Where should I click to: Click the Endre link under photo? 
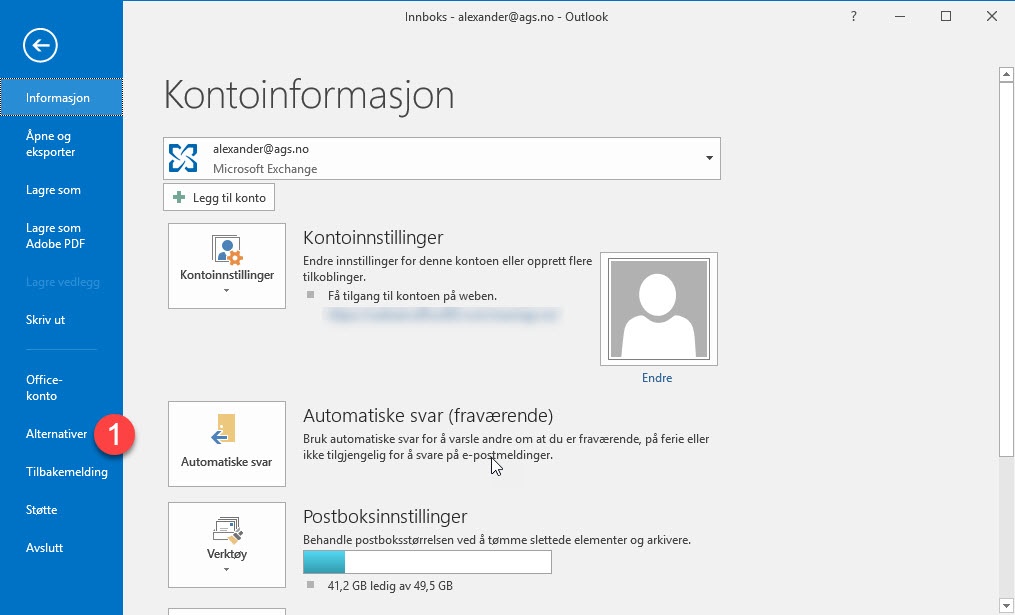point(657,378)
